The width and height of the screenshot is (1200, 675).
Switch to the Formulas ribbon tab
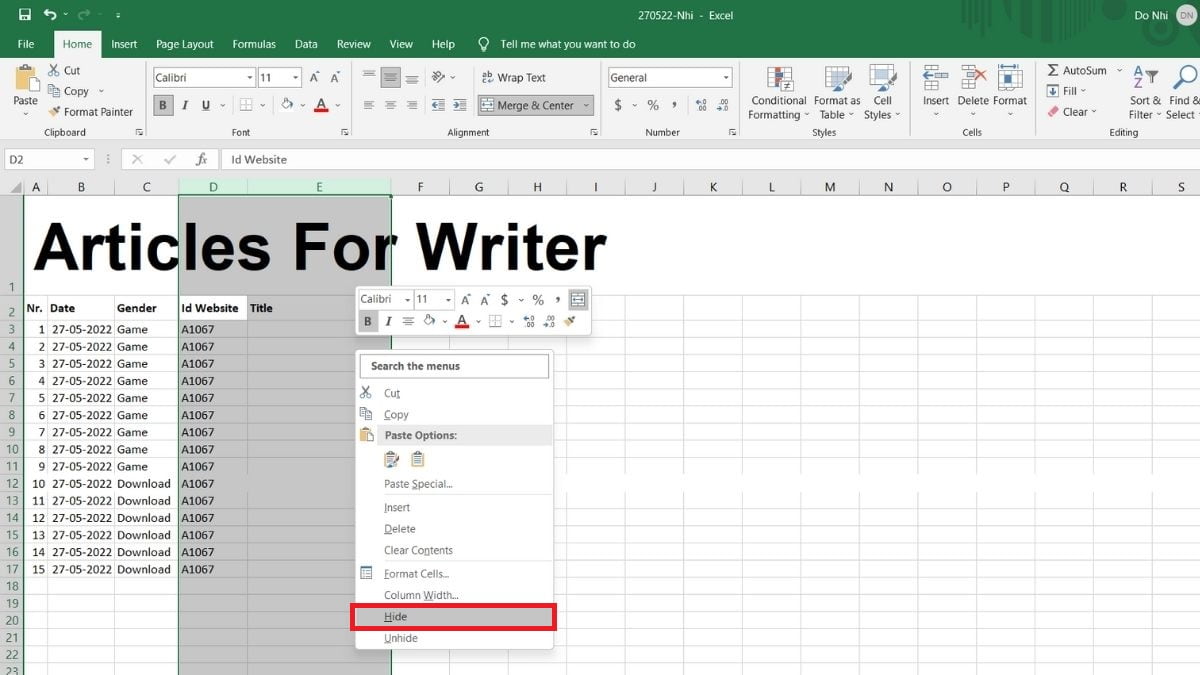(x=253, y=44)
